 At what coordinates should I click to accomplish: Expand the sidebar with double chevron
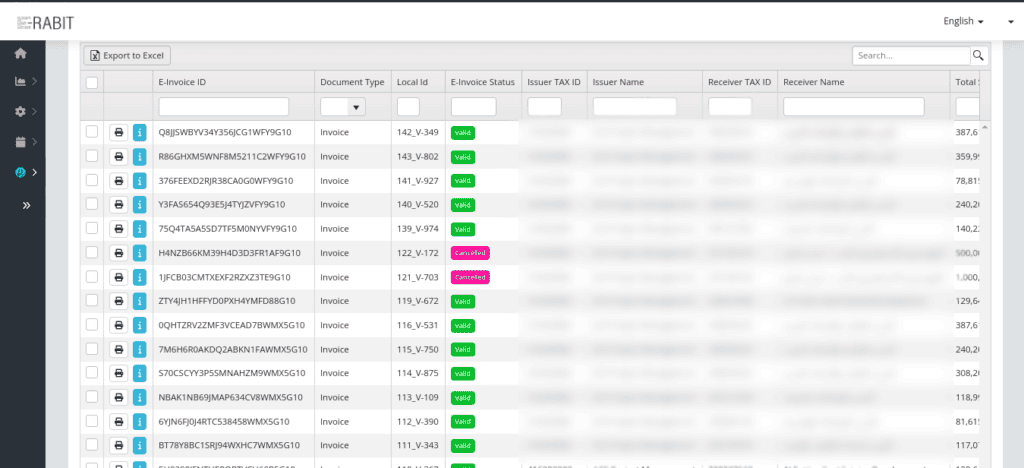pos(26,205)
